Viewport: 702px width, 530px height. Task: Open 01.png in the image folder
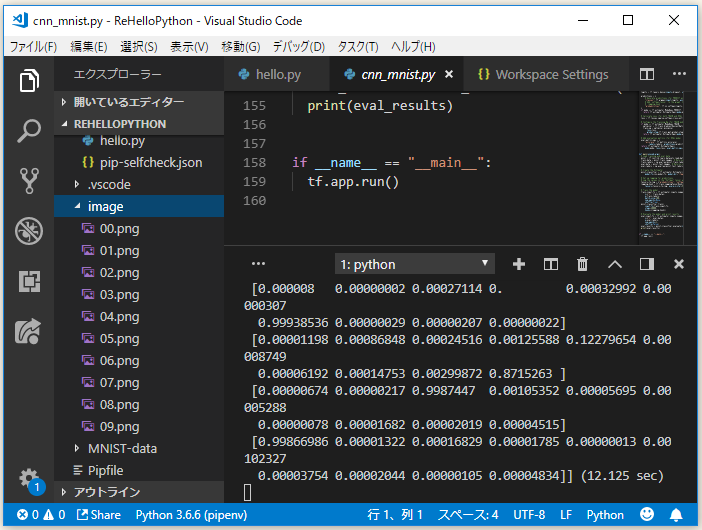click(139, 251)
